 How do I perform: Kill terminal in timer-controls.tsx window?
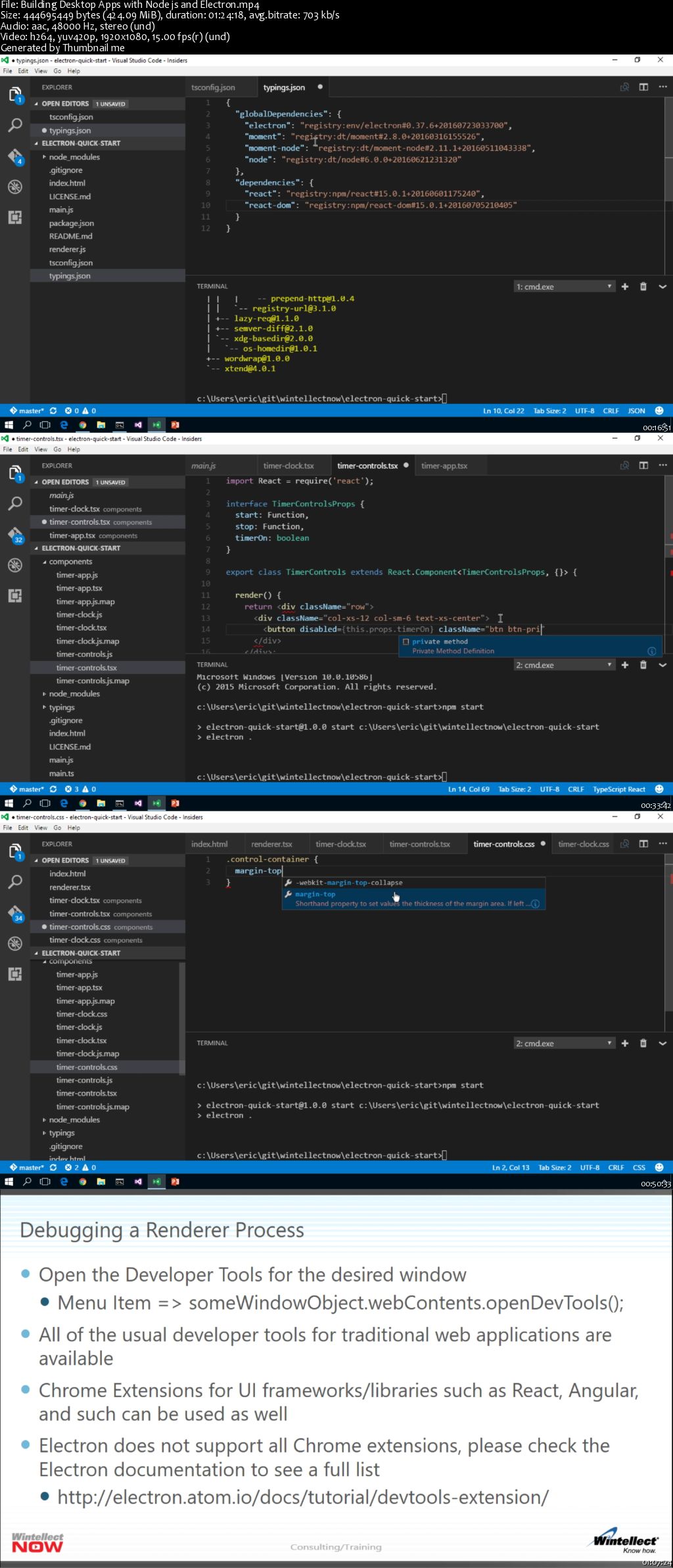click(x=643, y=665)
